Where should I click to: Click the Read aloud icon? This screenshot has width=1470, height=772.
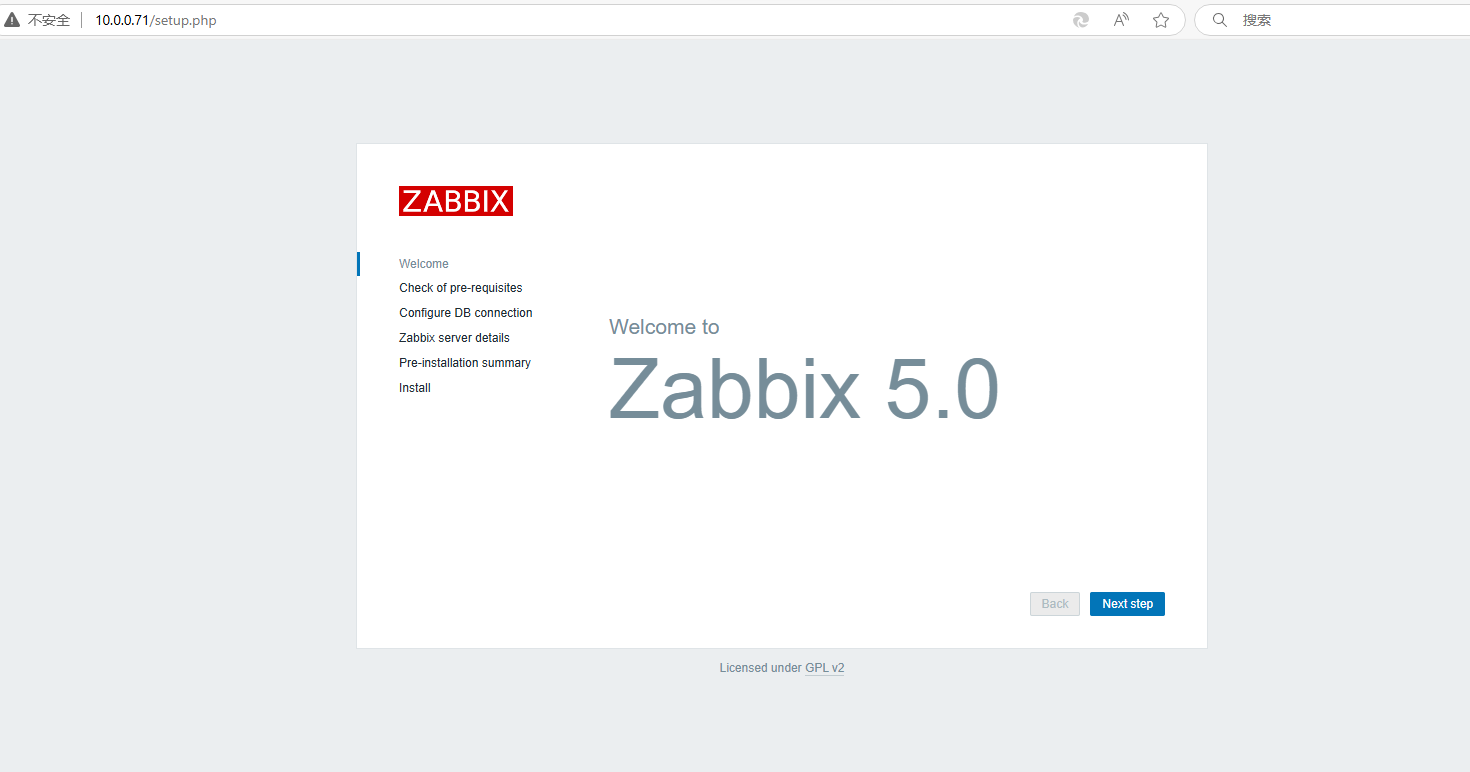tap(1121, 20)
